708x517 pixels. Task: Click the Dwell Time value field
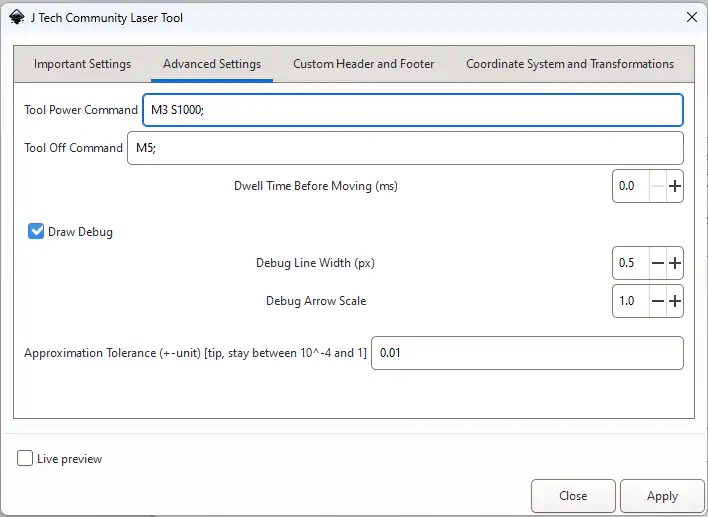631,186
